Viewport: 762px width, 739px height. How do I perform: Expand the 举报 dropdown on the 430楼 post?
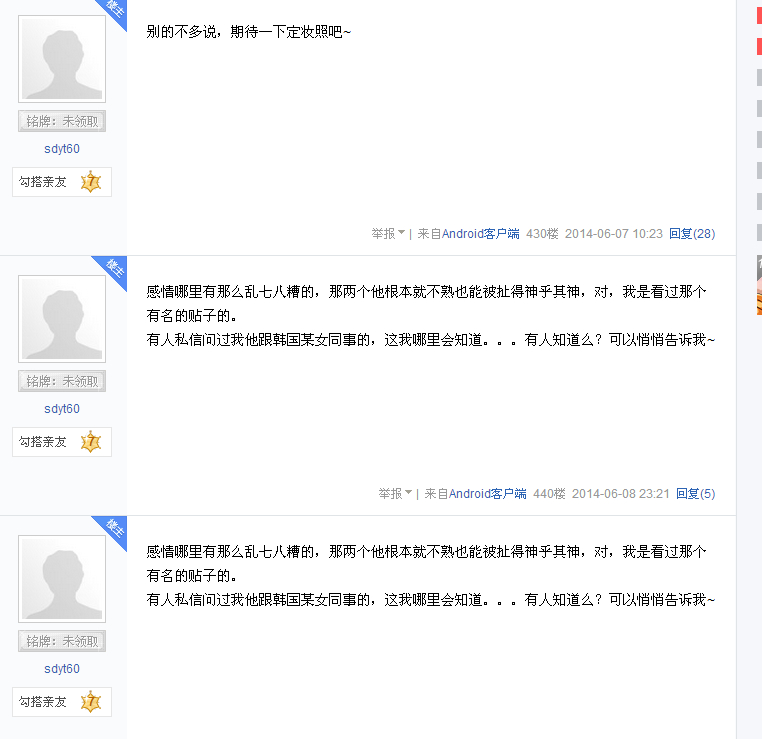[x=388, y=234]
